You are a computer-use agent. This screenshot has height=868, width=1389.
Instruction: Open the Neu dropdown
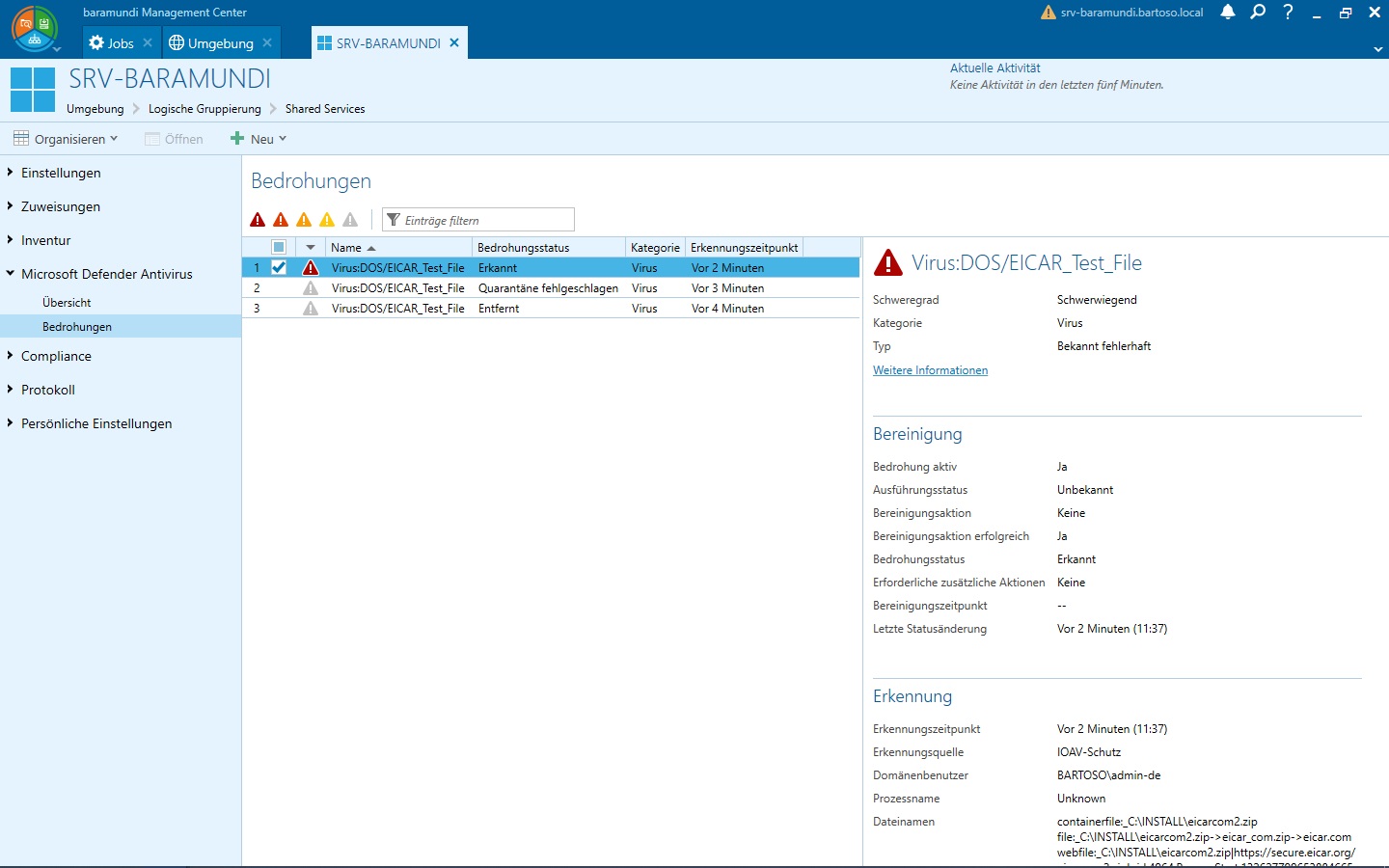point(259,139)
